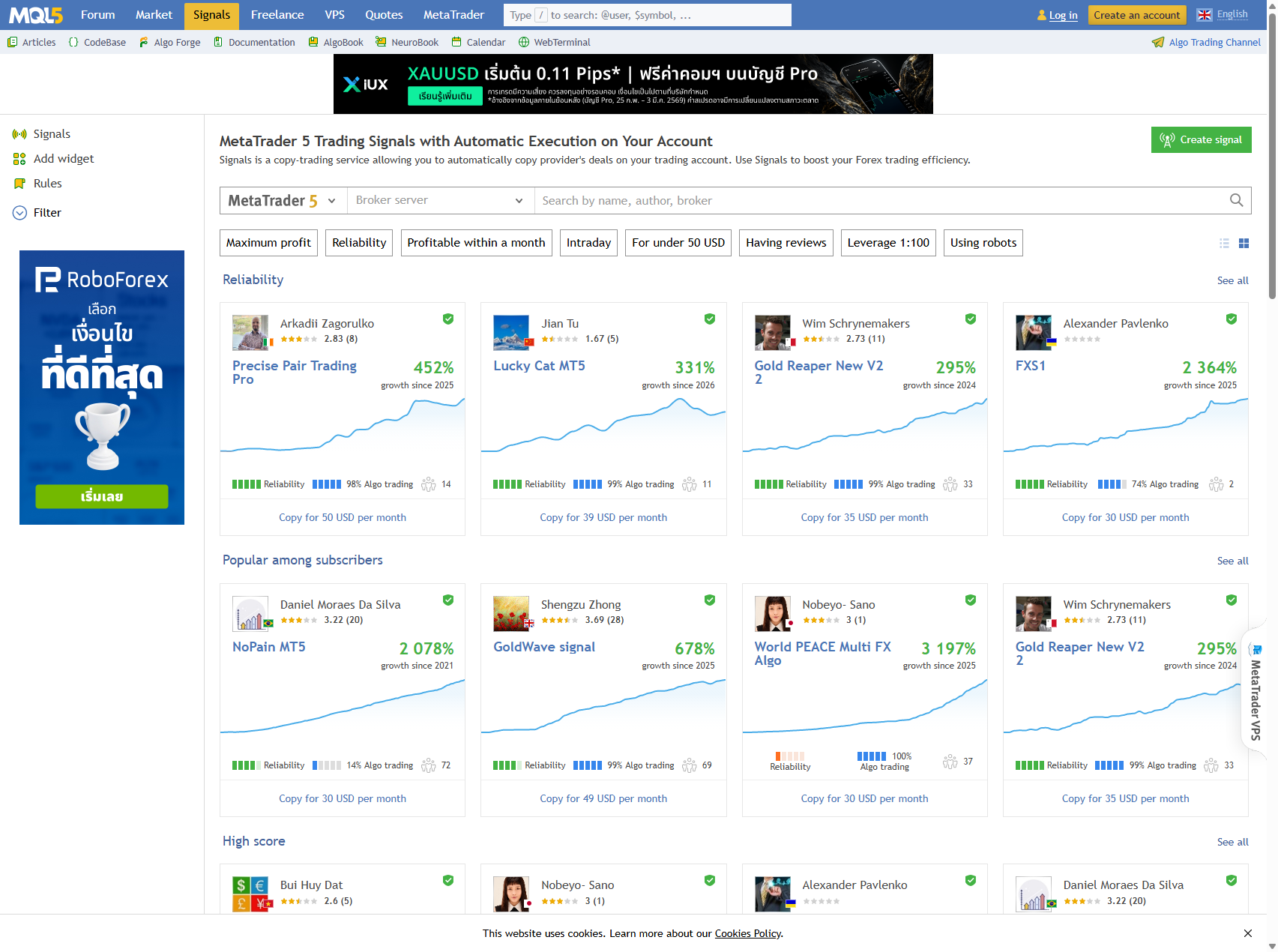1278x952 pixels.
Task: Click the verified shield on Lucky Cat MT5
Action: (709, 319)
